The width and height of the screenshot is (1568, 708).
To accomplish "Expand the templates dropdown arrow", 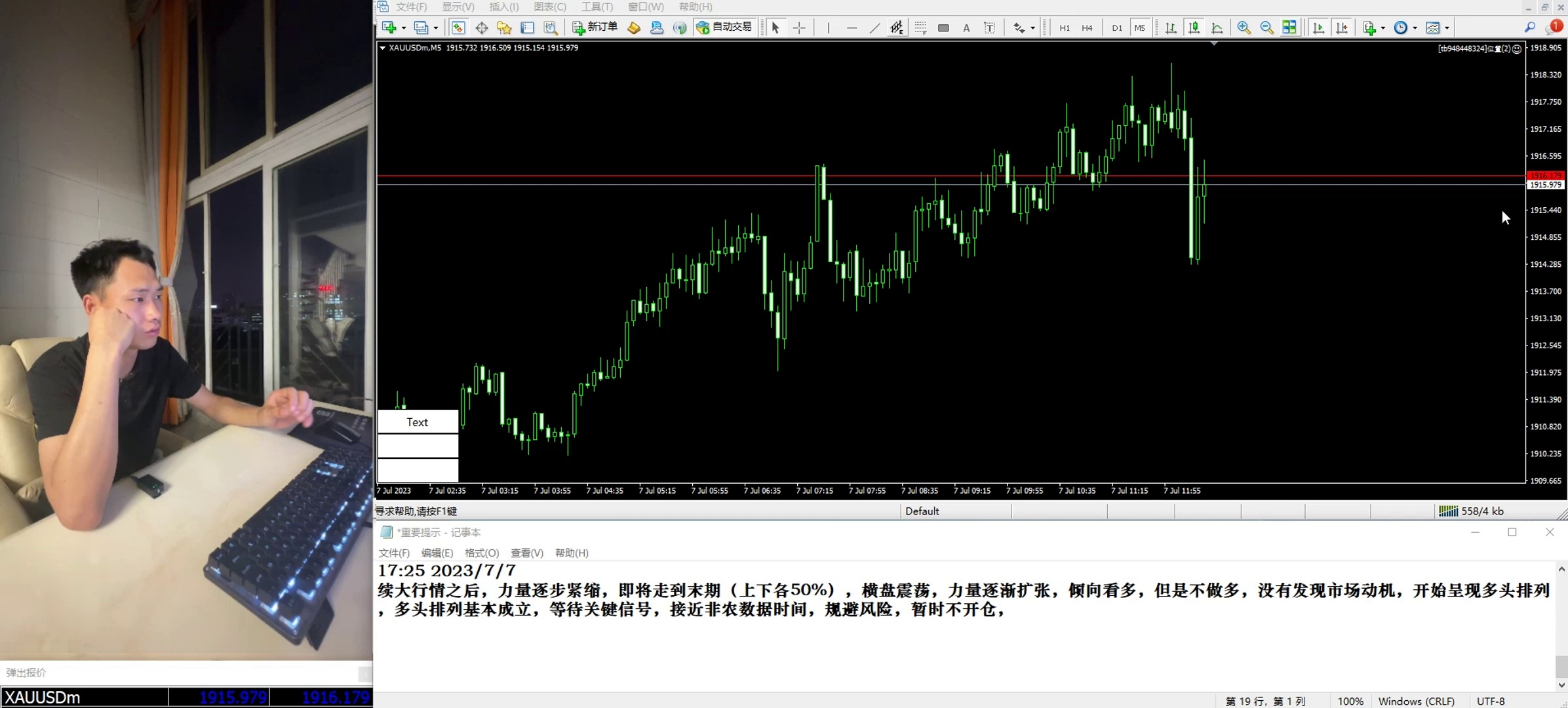I will 1447,28.
